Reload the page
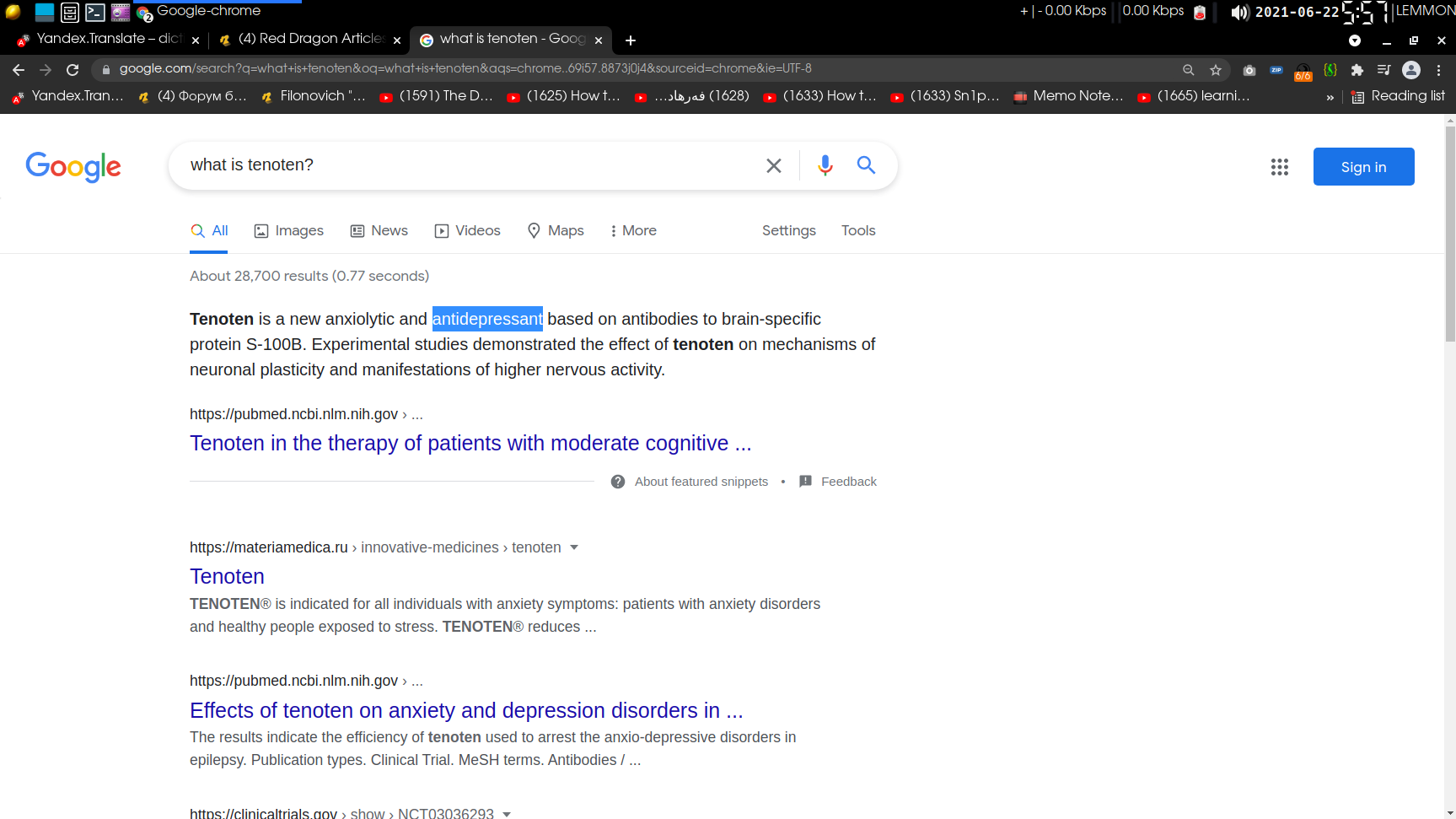The image size is (1456, 819). [73, 70]
